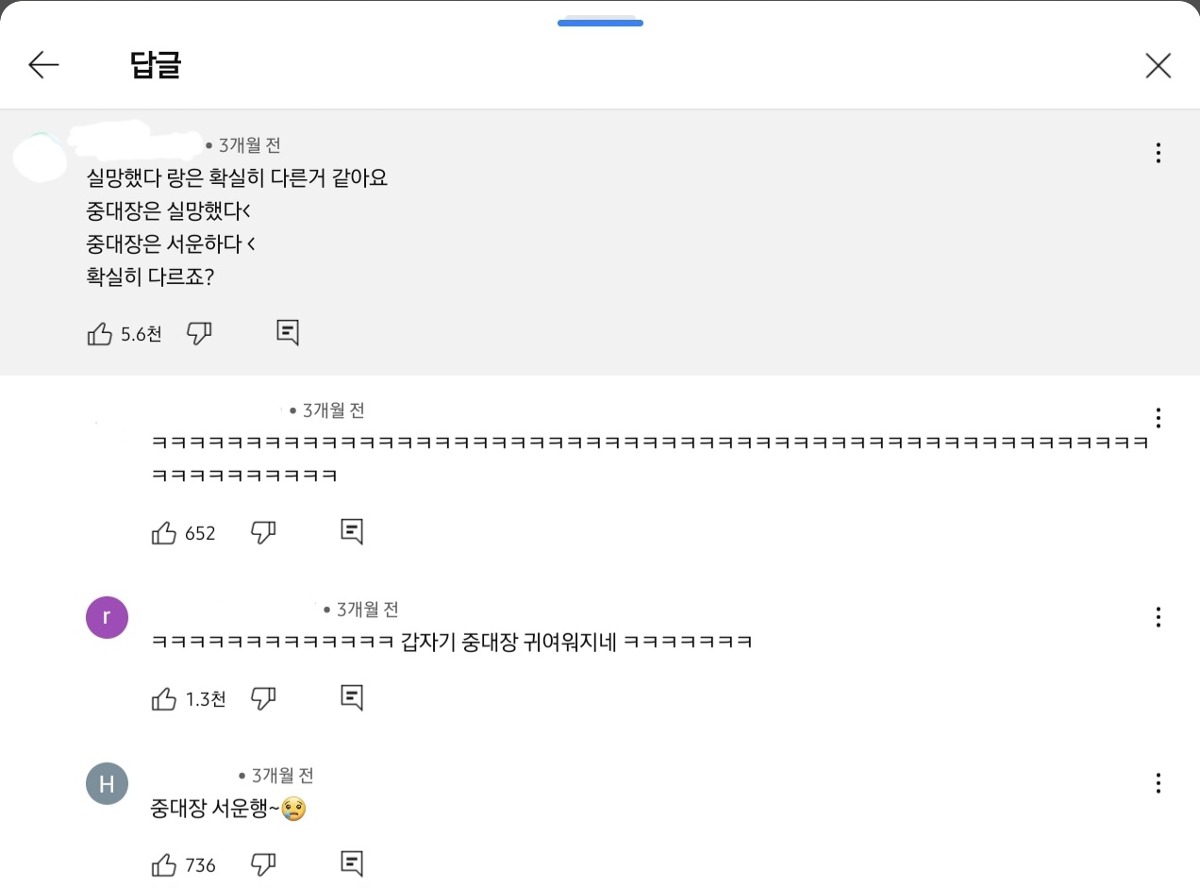Open three-dot menu for 귀여워지네 reply
Image resolution: width=1200 pixels, height=888 pixels.
pyautogui.click(x=1157, y=617)
